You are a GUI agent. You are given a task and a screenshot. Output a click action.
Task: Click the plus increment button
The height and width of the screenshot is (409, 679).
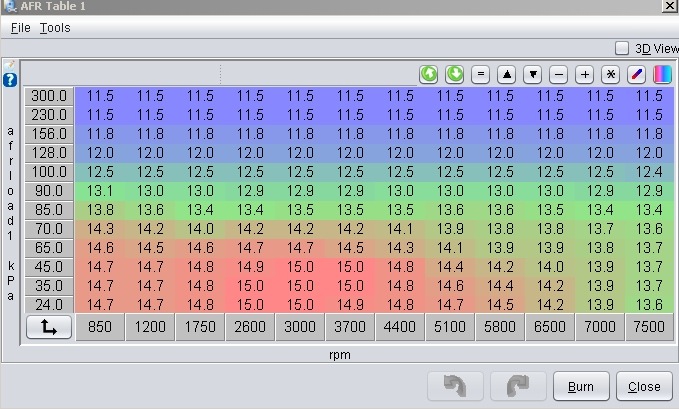click(585, 74)
